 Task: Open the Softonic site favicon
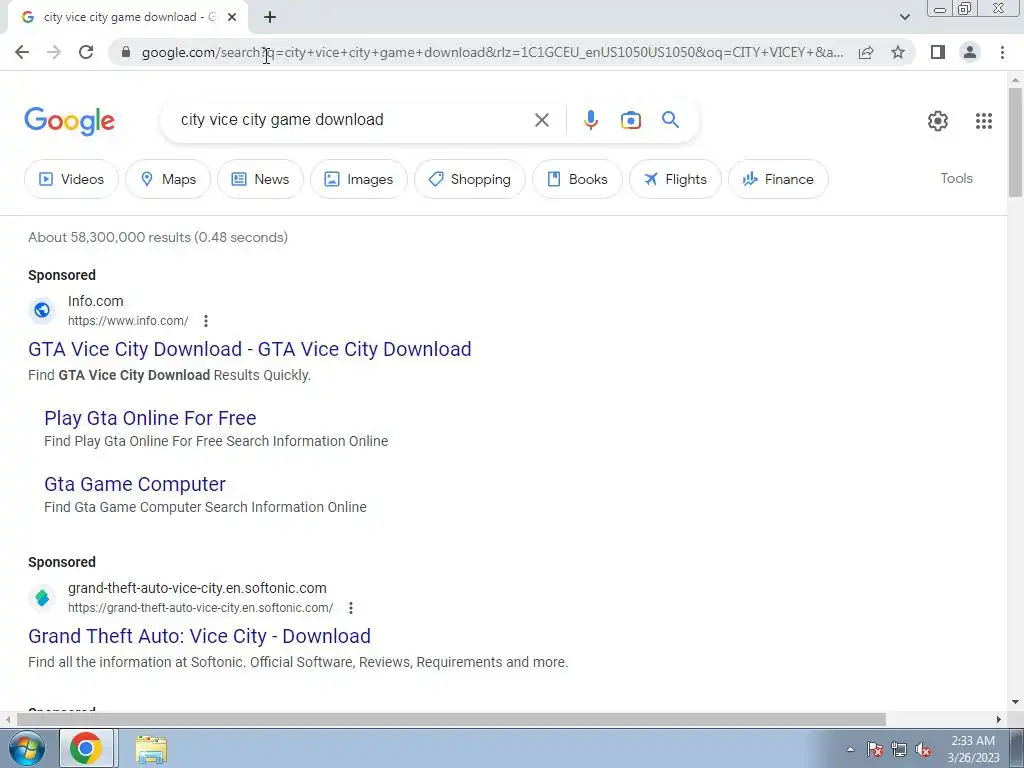pos(42,598)
